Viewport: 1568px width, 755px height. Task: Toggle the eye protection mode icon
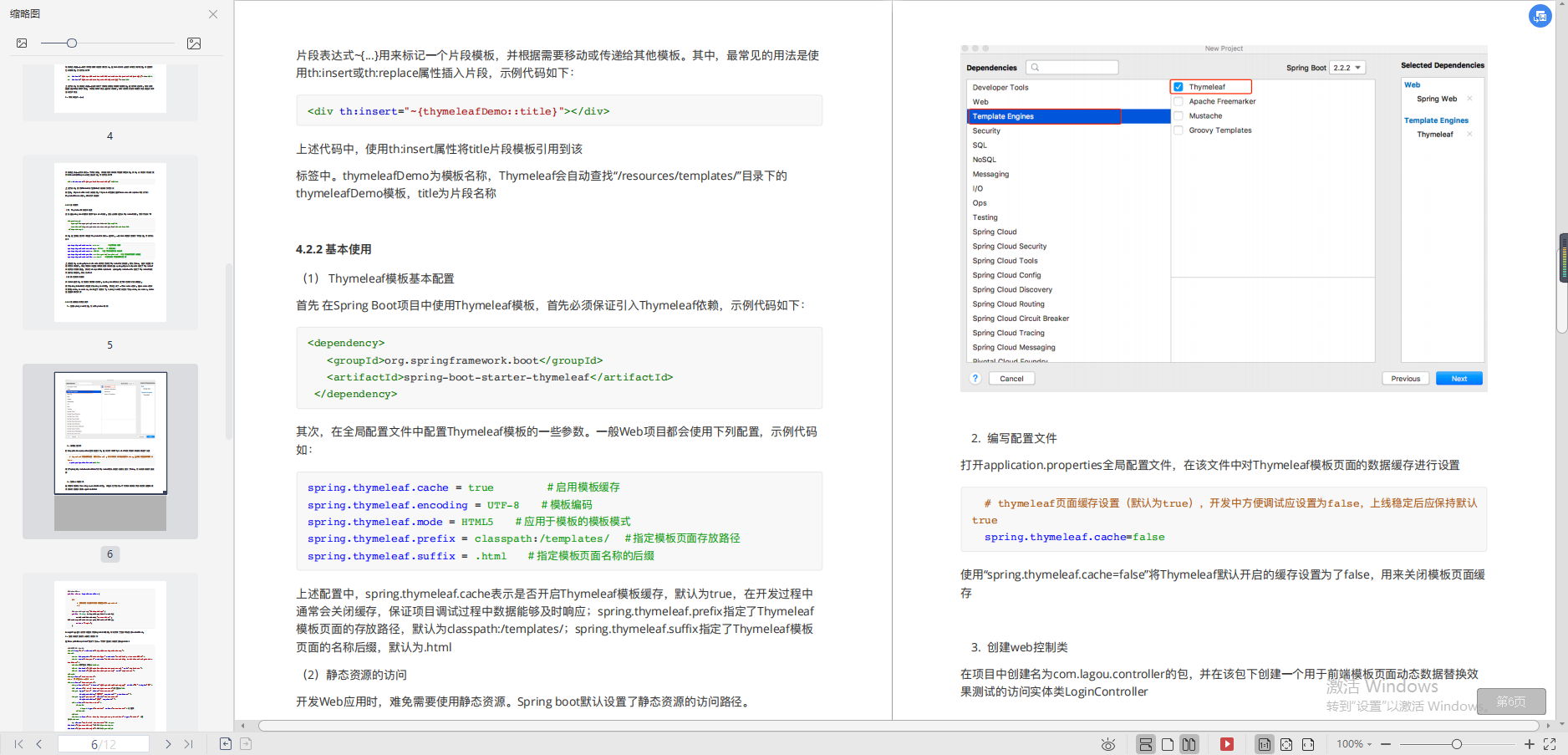coord(1108,744)
